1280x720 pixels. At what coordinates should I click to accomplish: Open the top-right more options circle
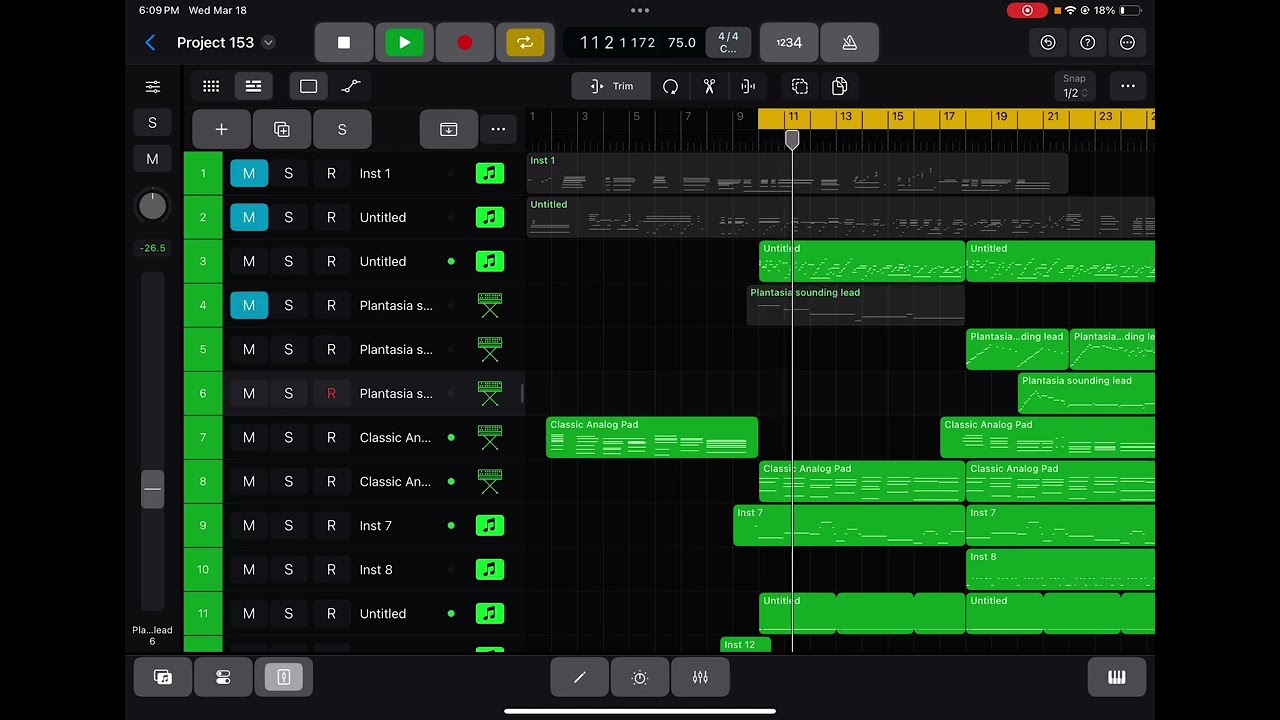coord(1128,42)
